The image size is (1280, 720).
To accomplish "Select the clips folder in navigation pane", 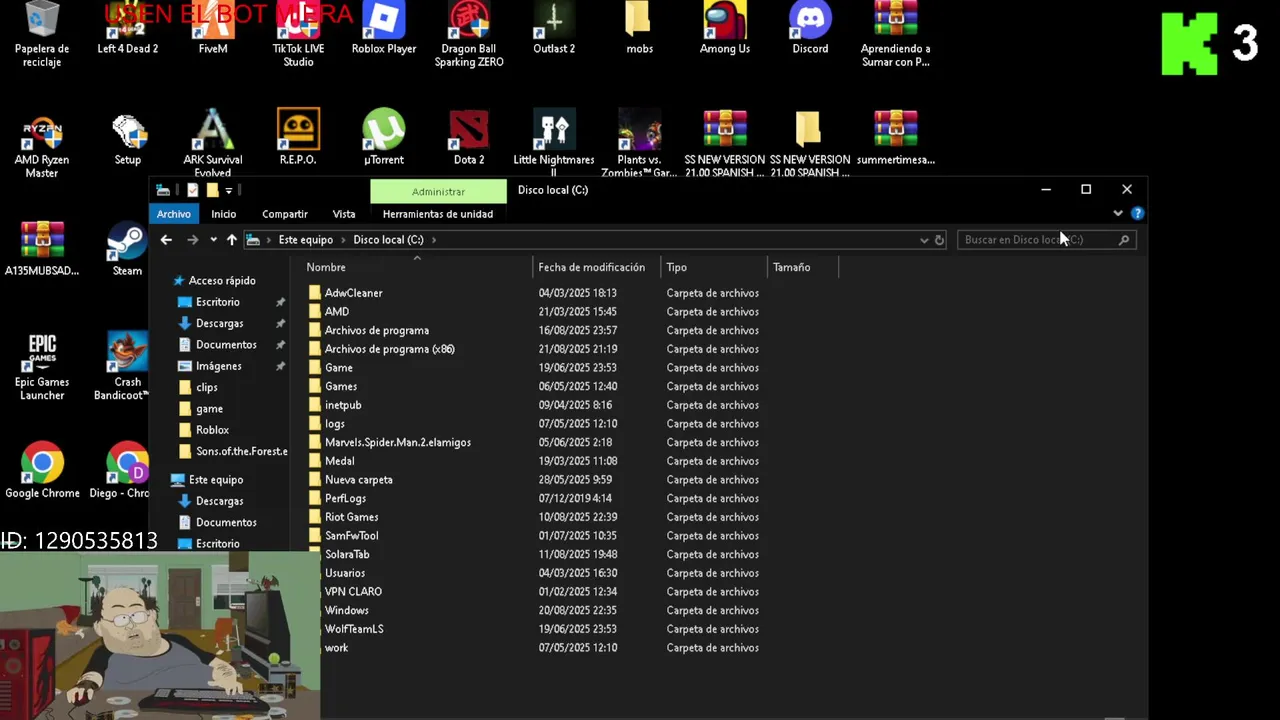I will pos(207,387).
